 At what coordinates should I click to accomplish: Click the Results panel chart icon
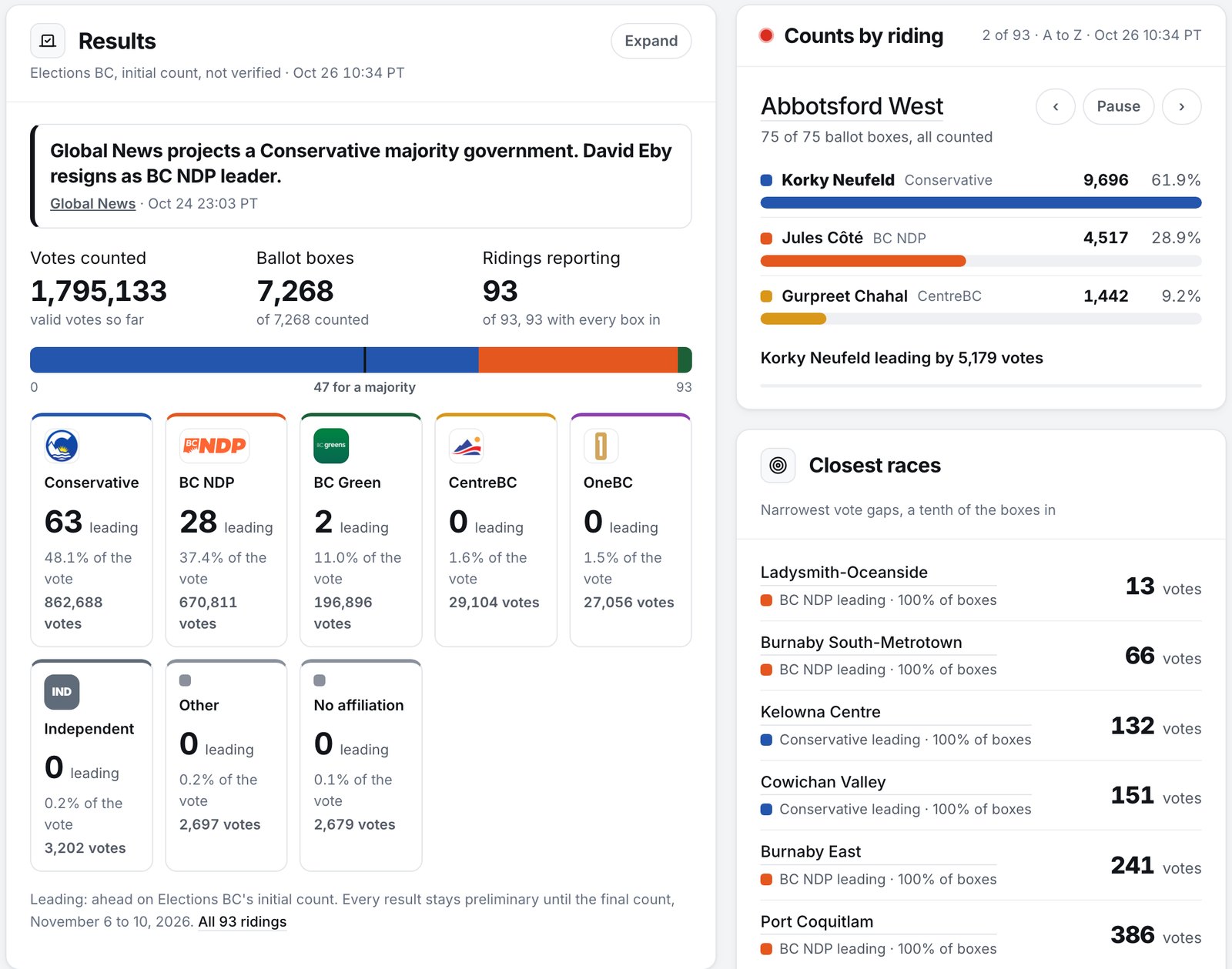(x=48, y=41)
